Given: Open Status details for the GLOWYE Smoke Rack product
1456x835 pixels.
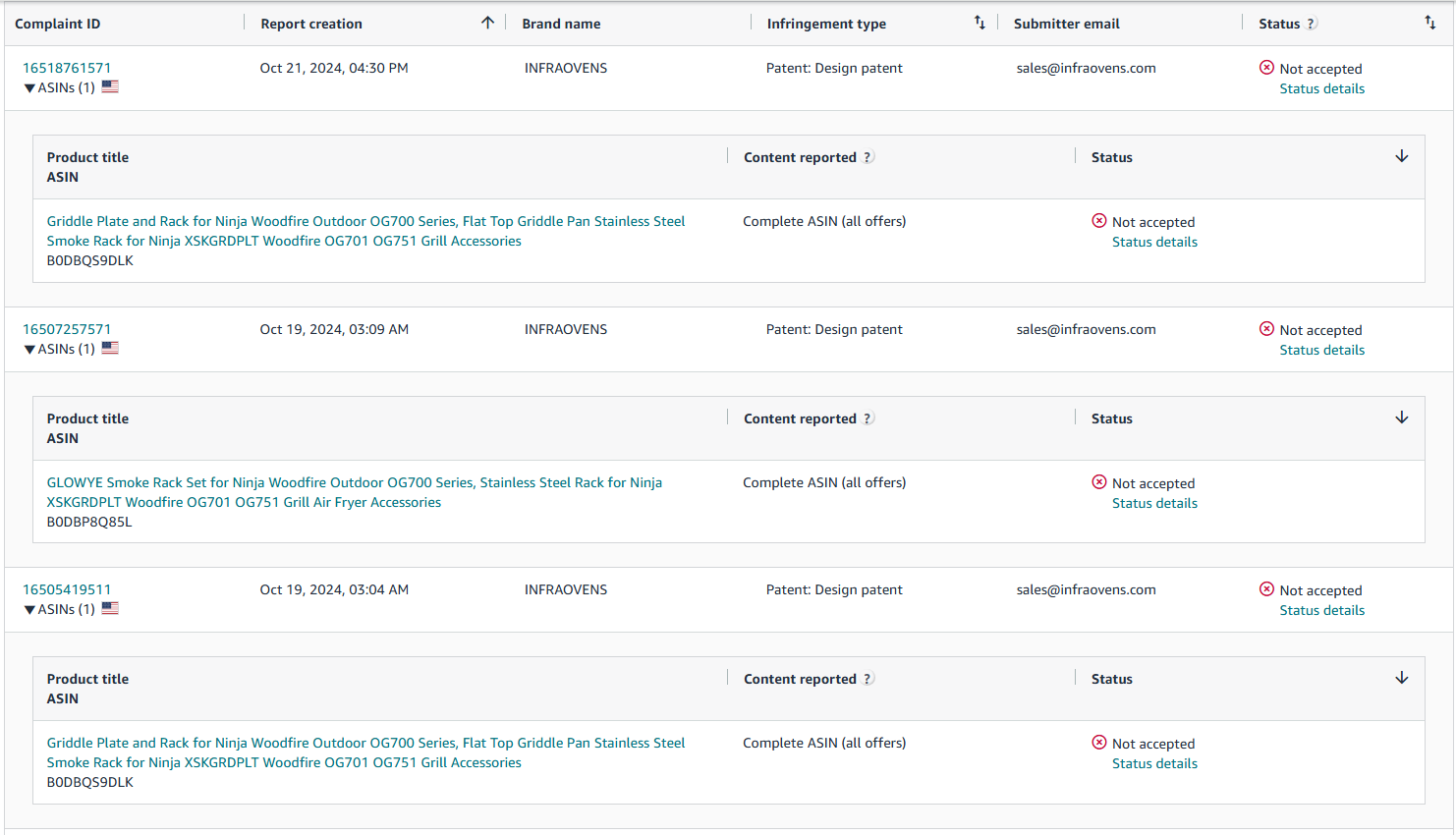Looking at the screenshot, I should coord(1154,503).
